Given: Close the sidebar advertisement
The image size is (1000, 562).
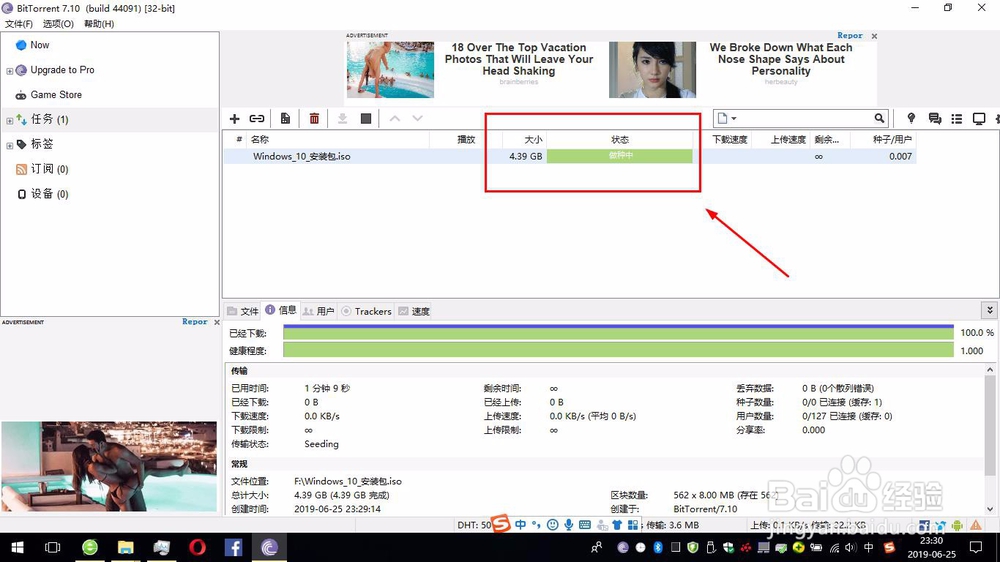Looking at the screenshot, I should 217,323.
